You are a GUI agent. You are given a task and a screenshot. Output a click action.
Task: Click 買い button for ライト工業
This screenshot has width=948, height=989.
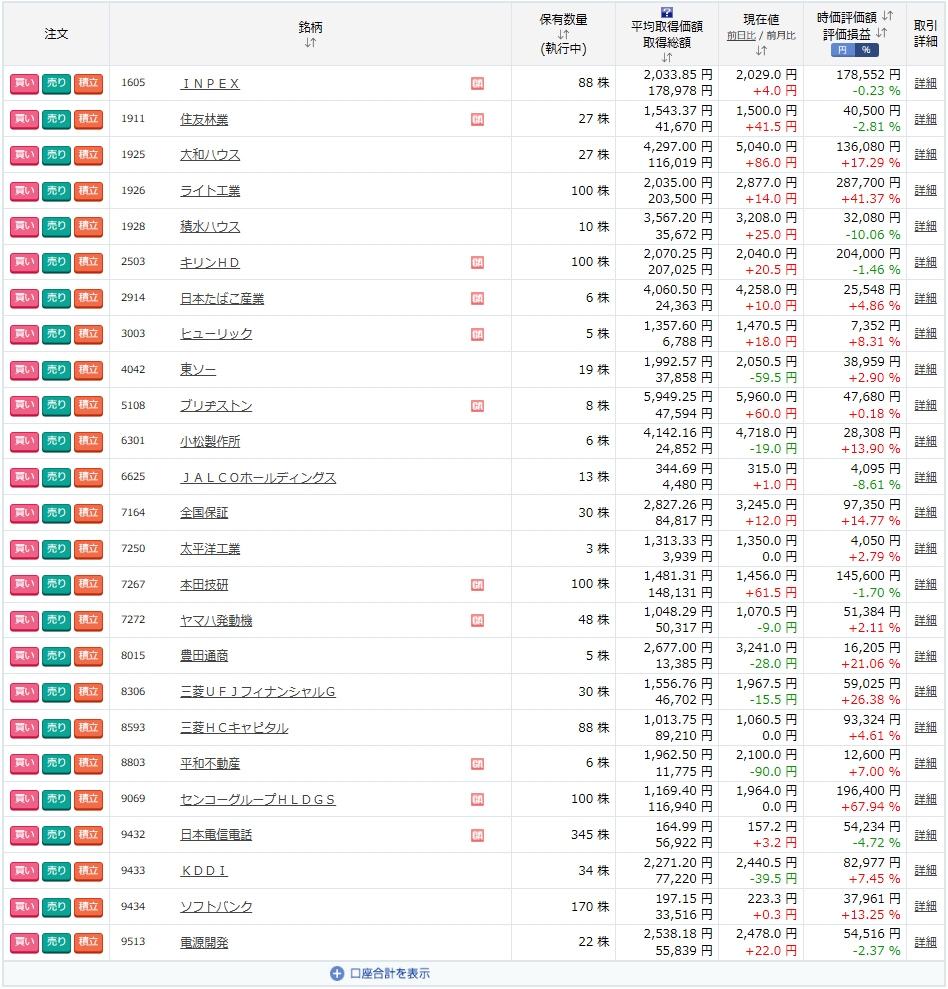pos(25,191)
